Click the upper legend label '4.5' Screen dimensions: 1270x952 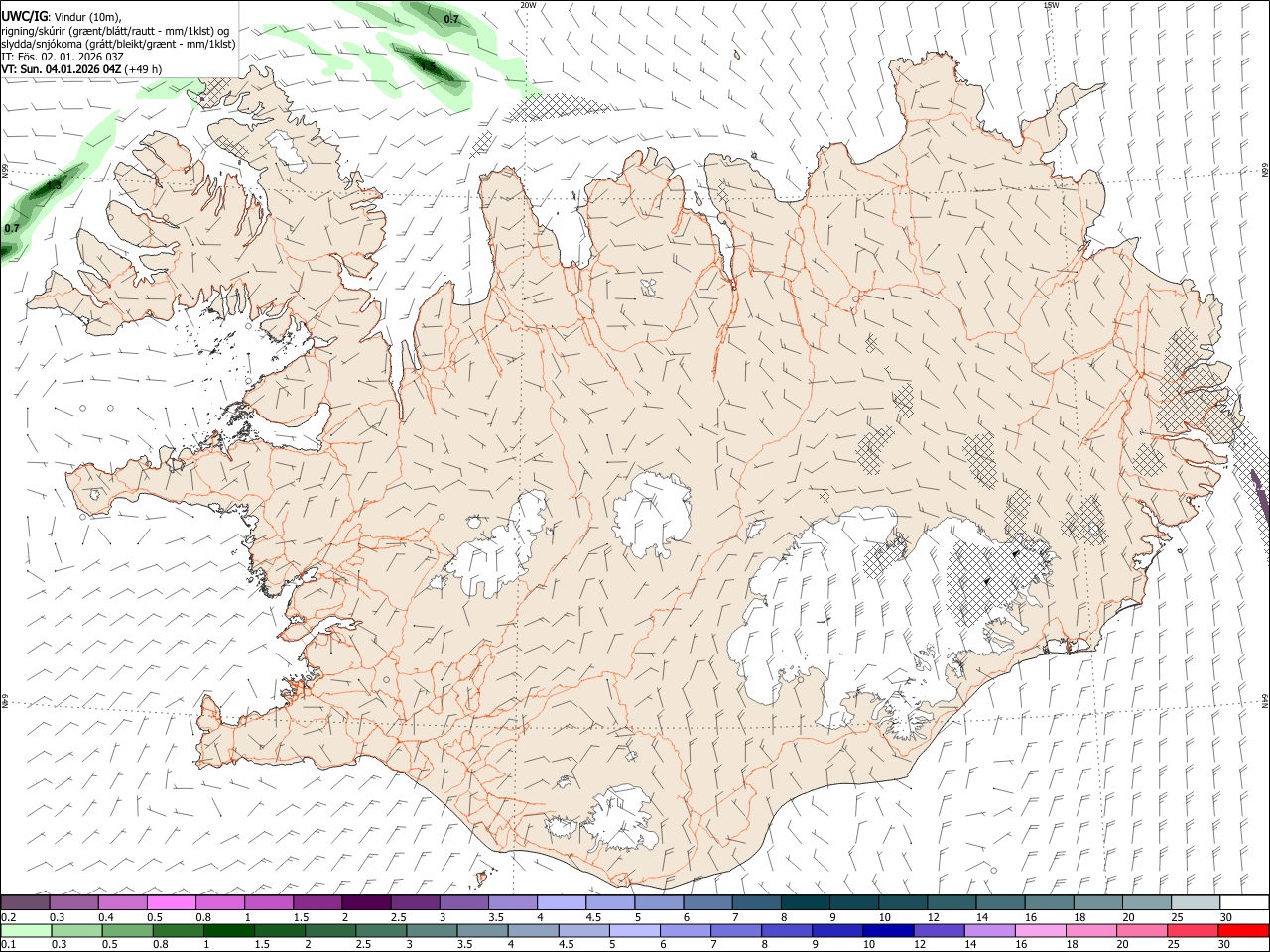pos(593,916)
